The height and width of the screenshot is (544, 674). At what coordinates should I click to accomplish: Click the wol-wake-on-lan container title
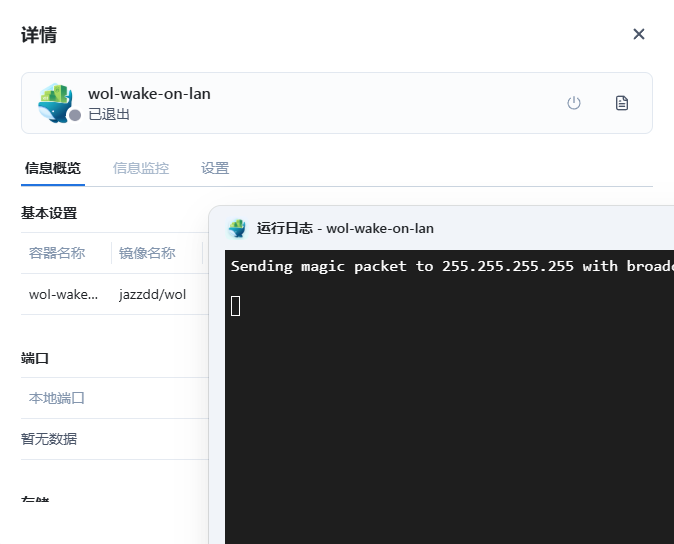click(x=149, y=94)
